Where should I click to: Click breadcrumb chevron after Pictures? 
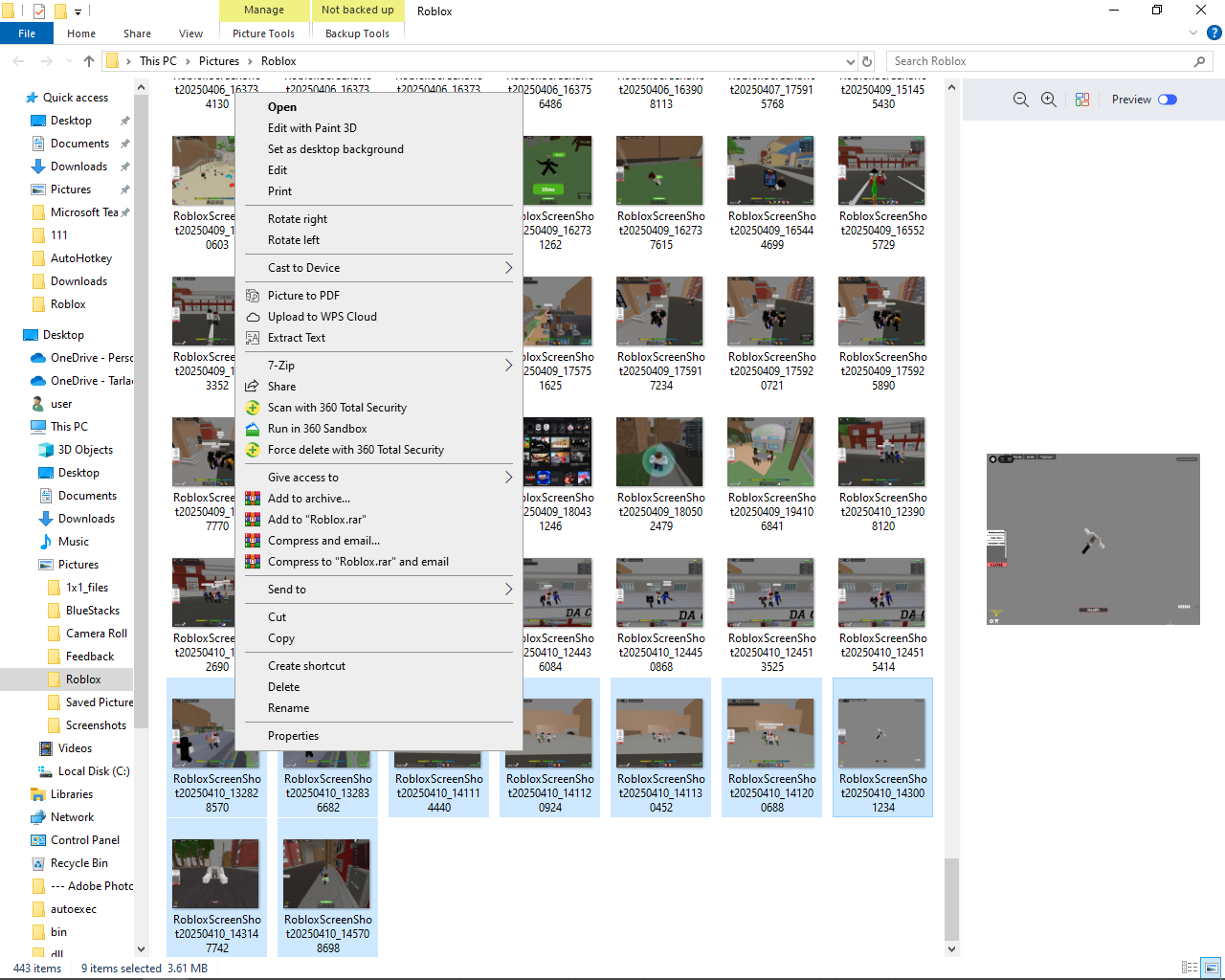point(250,61)
